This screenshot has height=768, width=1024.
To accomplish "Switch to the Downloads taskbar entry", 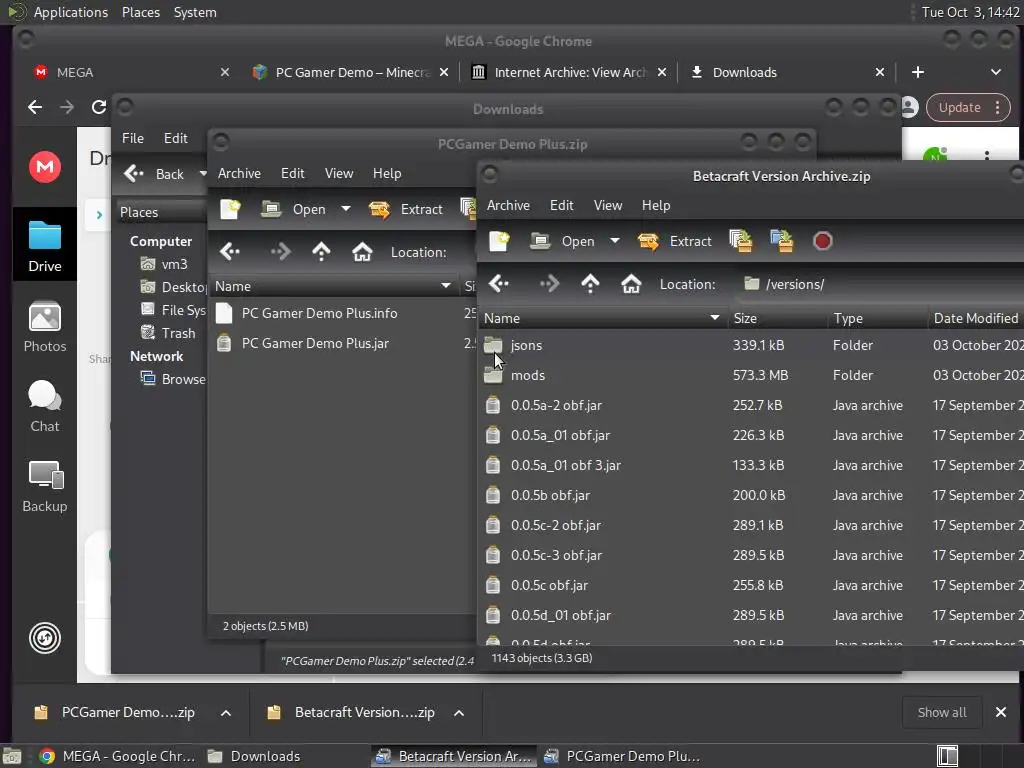I will click(x=253, y=756).
